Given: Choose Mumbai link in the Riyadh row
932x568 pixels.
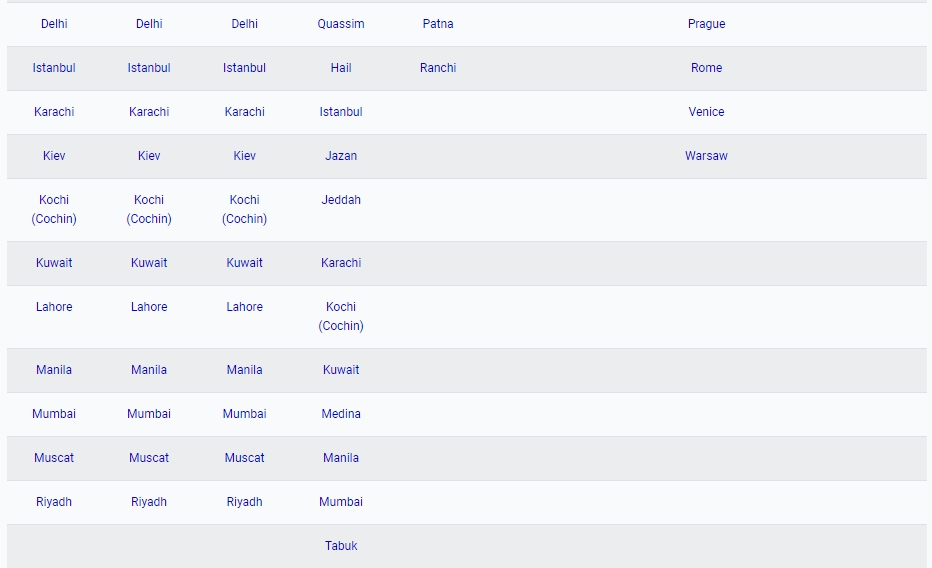Looking at the screenshot, I should (341, 501).
